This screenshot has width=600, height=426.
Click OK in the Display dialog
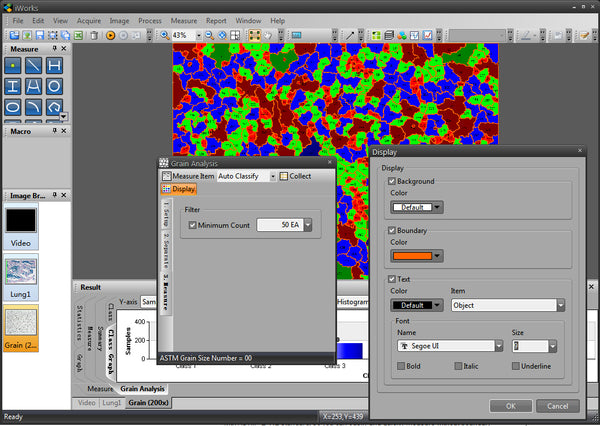point(510,406)
